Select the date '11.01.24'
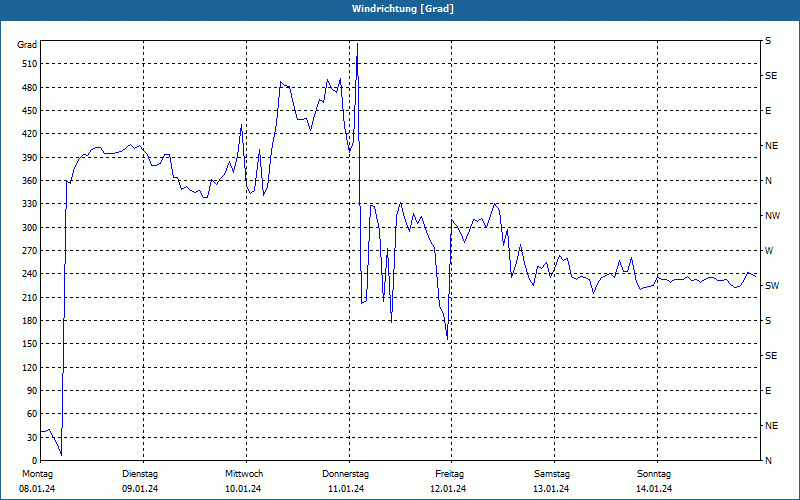 346,489
